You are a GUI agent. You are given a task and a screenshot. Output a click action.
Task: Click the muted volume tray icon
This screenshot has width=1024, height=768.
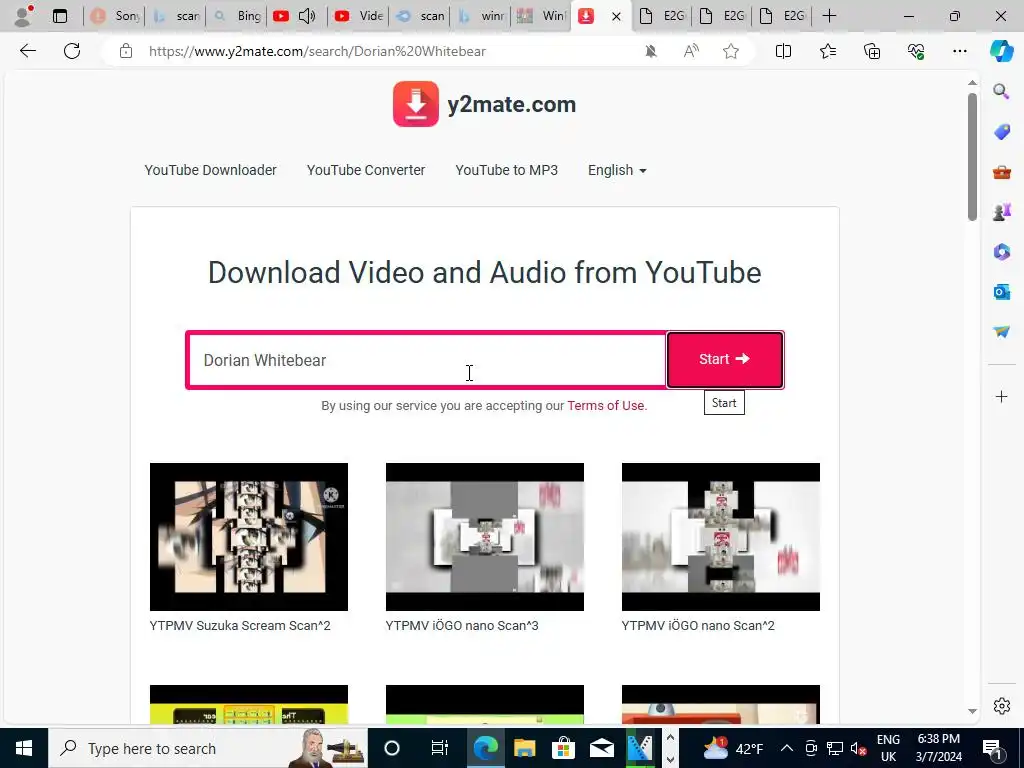coord(858,748)
